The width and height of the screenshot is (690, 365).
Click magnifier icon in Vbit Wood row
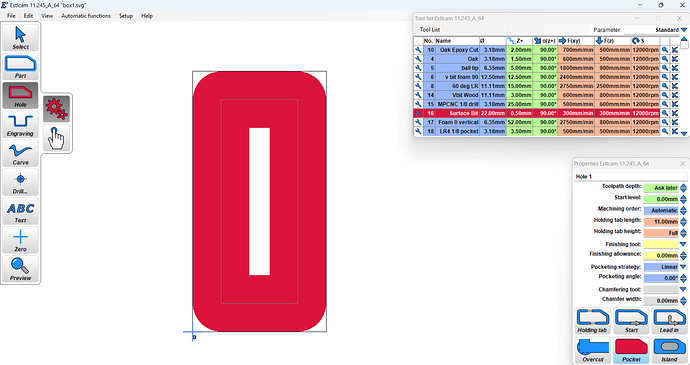[665, 95]
